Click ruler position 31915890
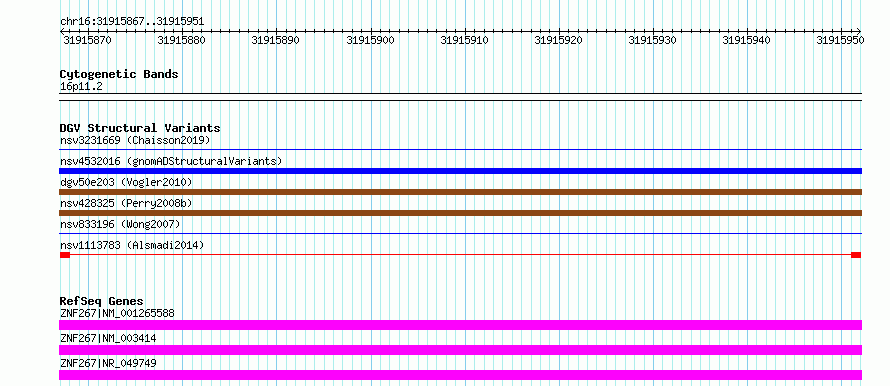Viewport: 890px width, 386px height. 276,40
